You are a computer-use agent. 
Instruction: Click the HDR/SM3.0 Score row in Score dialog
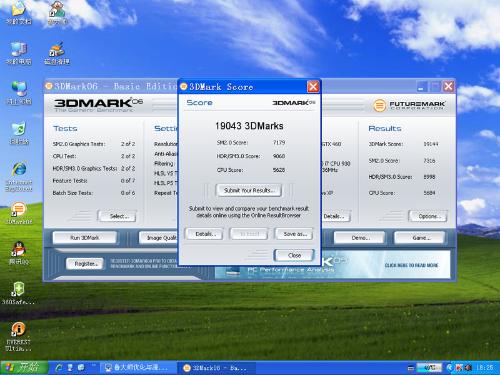pos(251,156)
